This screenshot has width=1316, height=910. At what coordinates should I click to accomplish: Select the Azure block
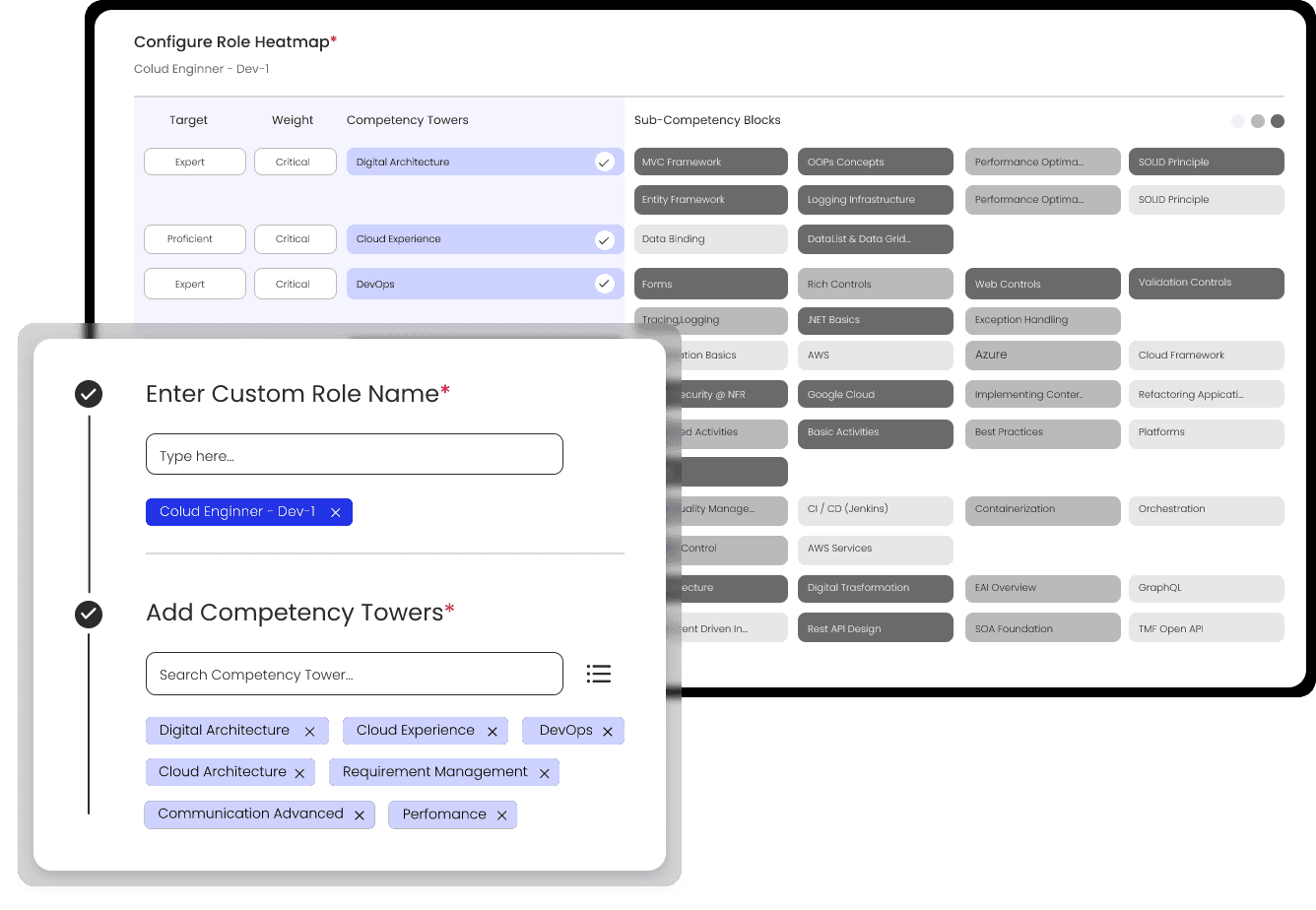pos(1043,356)
